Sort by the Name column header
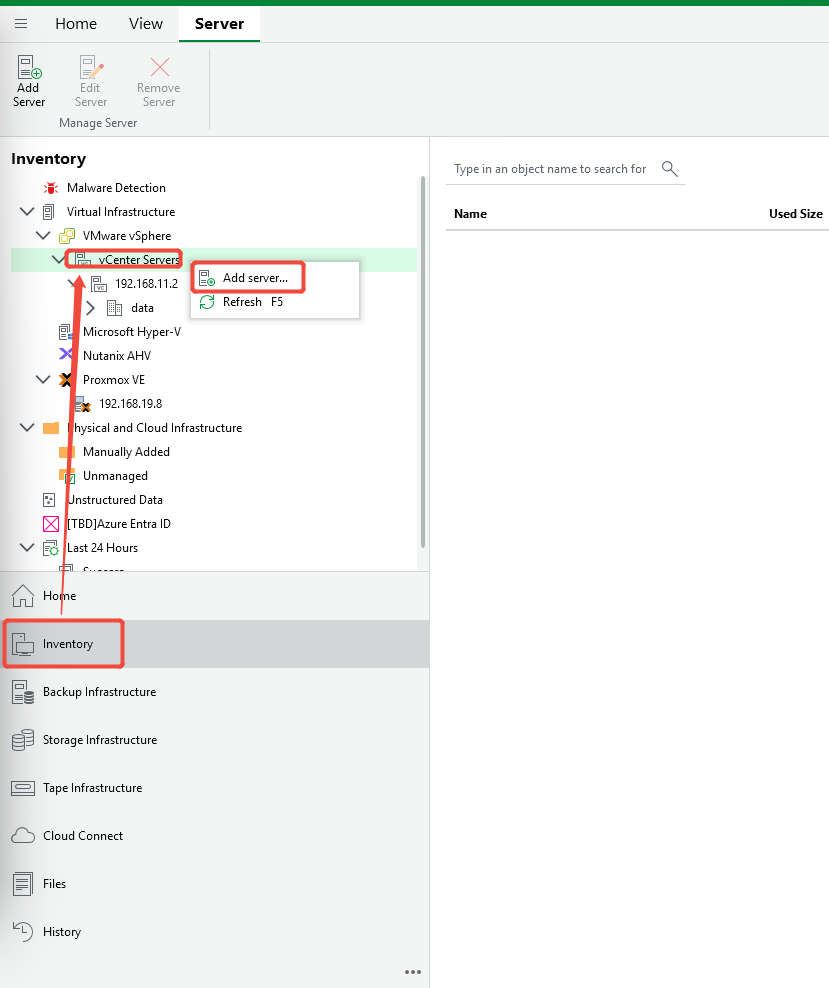 point(470,214)
